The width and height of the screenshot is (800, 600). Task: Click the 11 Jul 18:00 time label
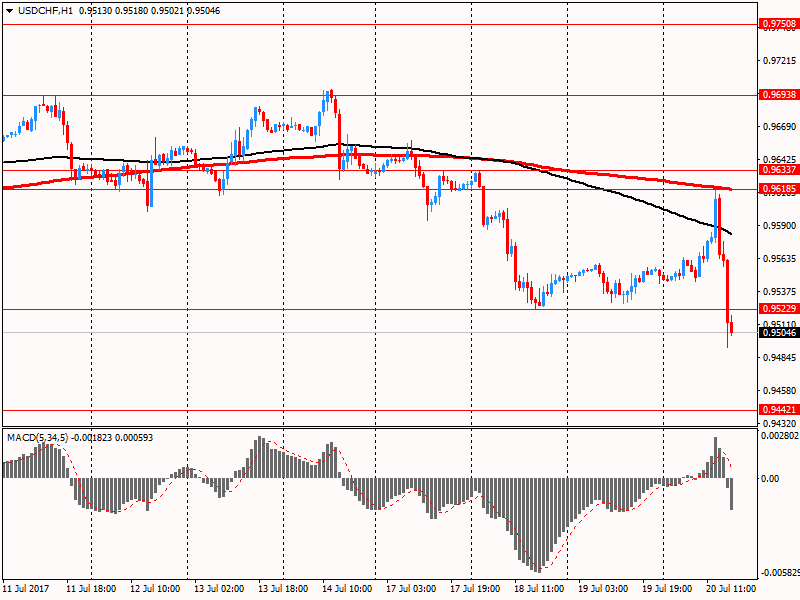click(x=91, y=589)
